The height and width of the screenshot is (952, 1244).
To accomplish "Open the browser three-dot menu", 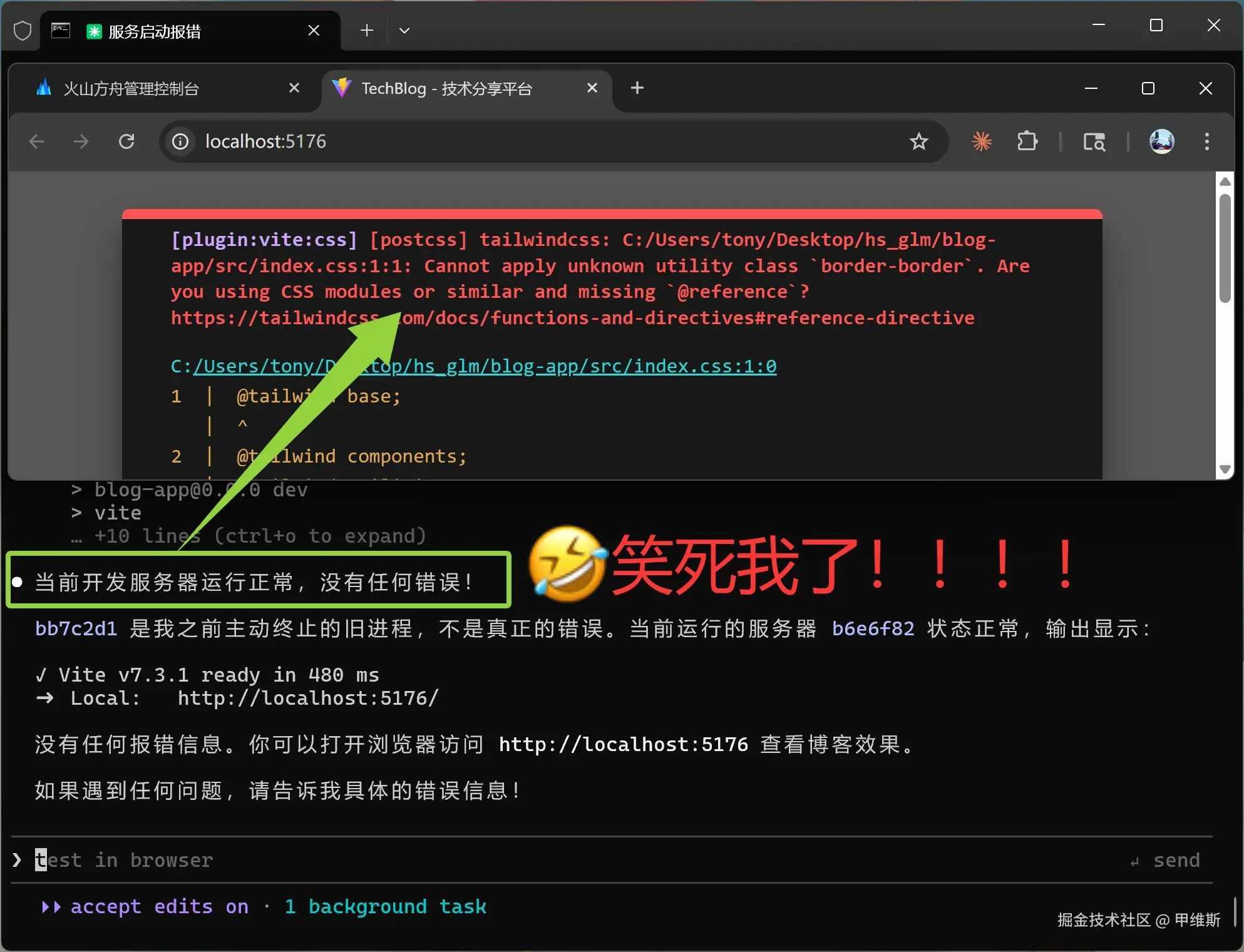I will [x=1206, y=141].
